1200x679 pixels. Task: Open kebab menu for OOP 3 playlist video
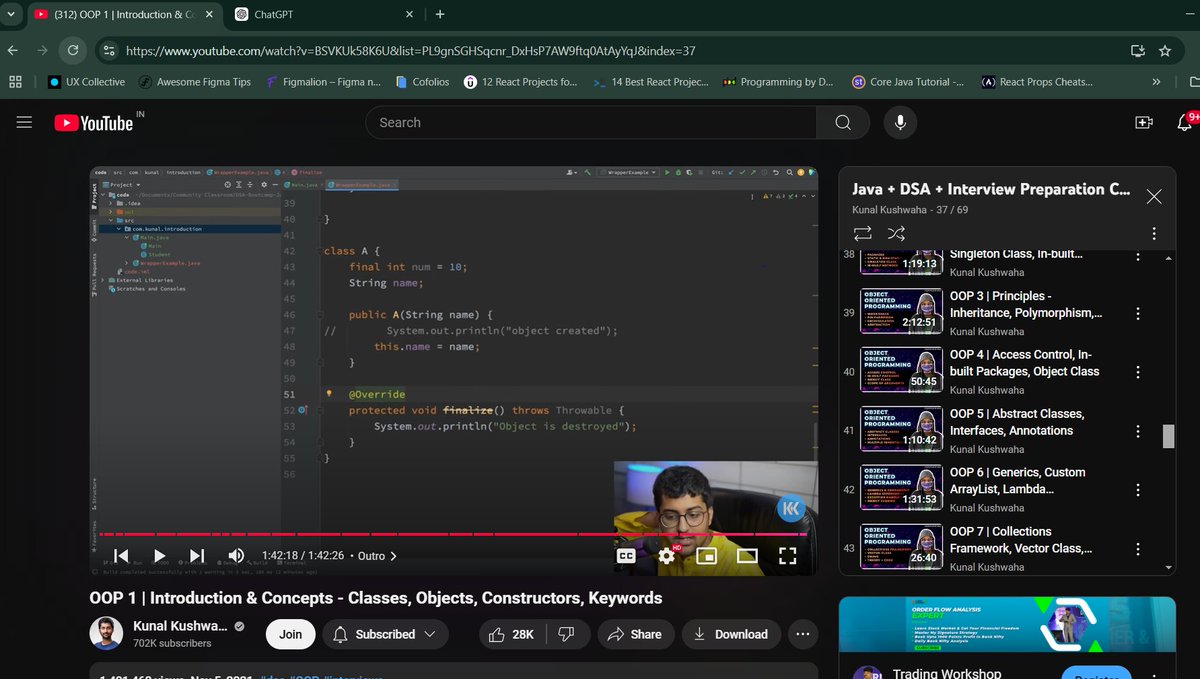(x=1138, y=313)
